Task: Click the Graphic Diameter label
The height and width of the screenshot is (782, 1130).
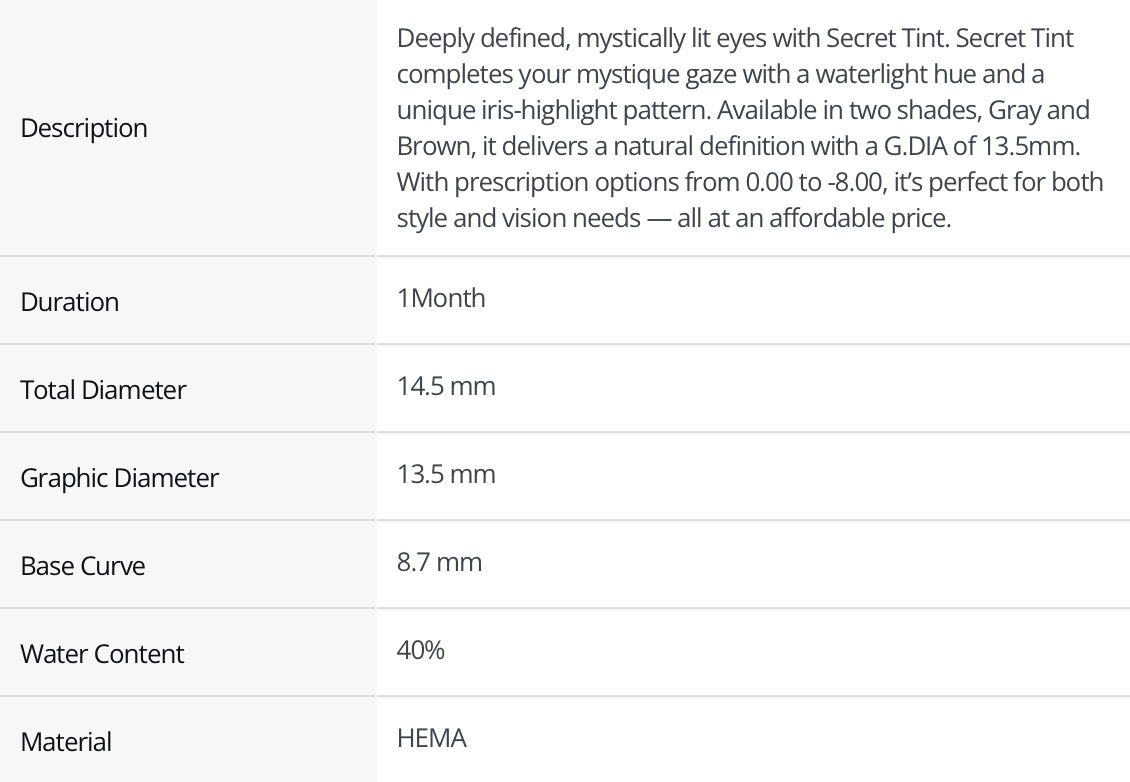Action: click(x=119, y=478)
